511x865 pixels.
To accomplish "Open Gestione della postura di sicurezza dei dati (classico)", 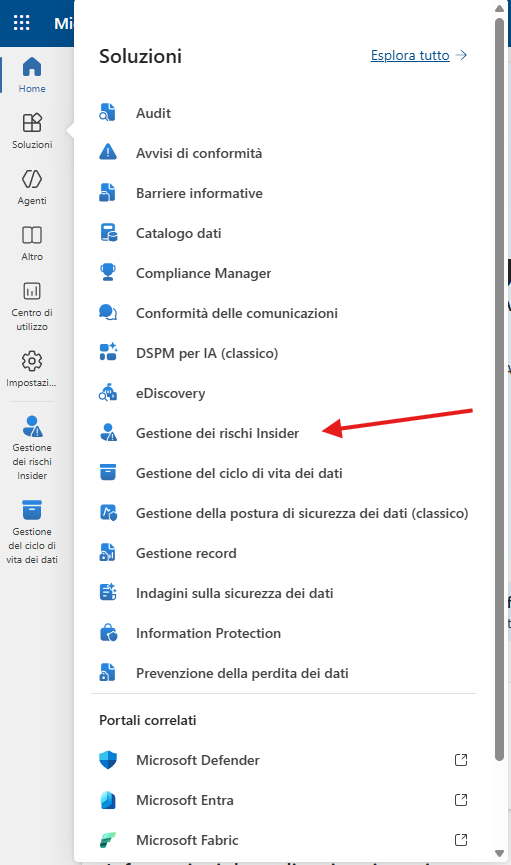I will click(302, 513).
